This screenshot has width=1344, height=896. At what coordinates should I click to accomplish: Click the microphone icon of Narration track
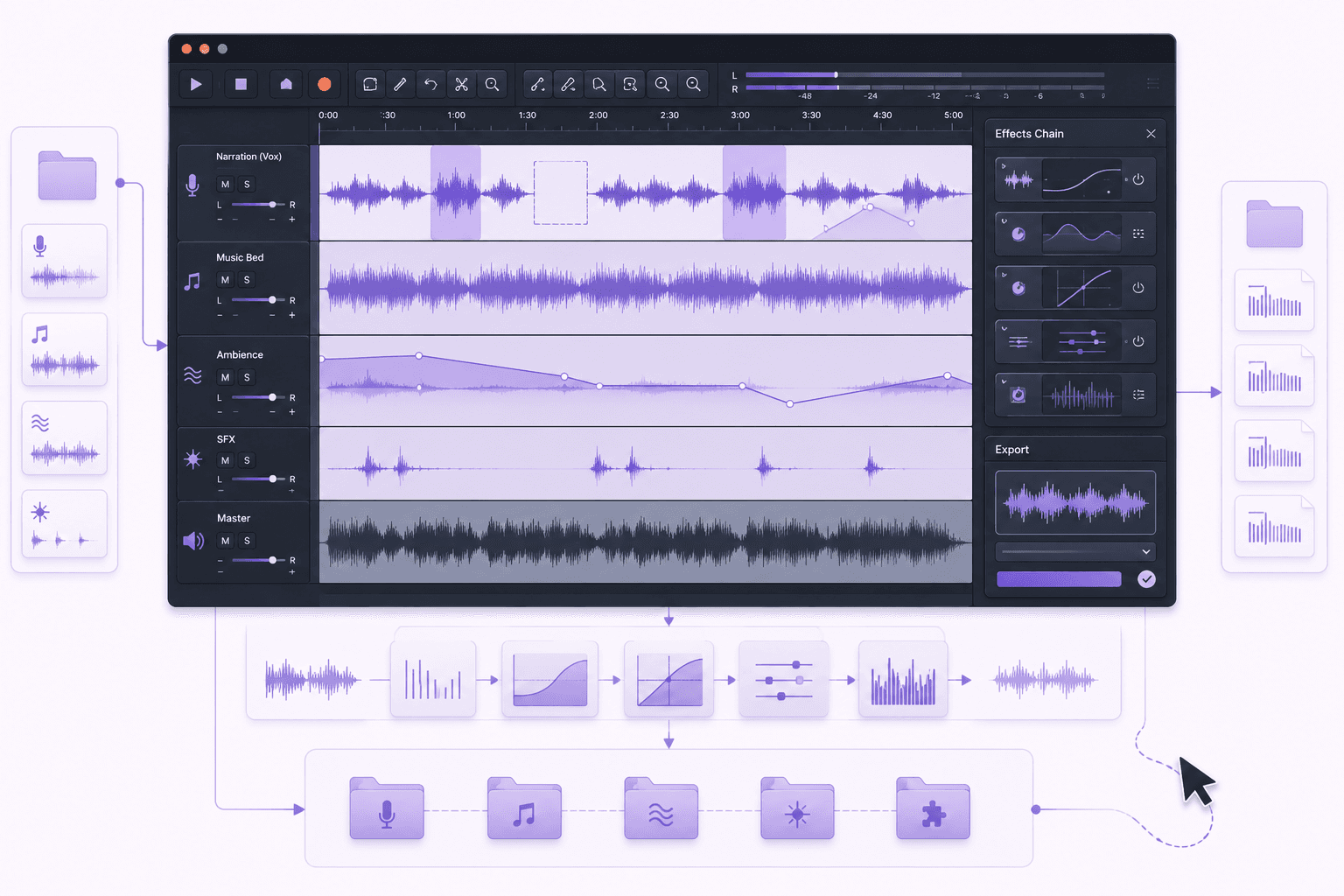pos(192,185)
